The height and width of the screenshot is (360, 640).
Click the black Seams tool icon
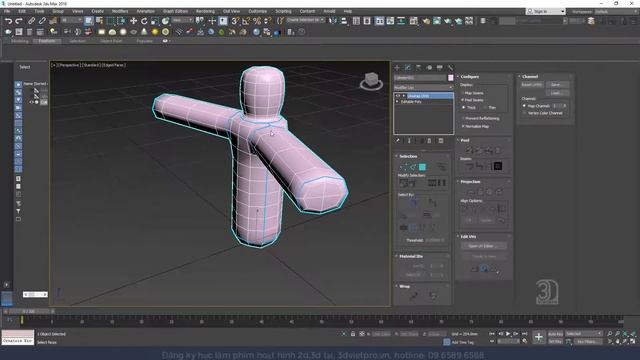[498, 166]
